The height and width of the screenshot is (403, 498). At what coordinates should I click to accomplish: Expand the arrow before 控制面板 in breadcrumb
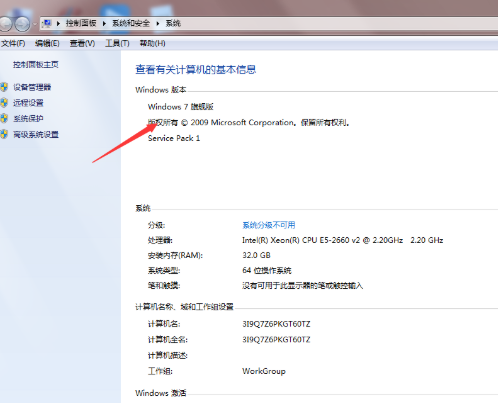click(x=58, y=23)
